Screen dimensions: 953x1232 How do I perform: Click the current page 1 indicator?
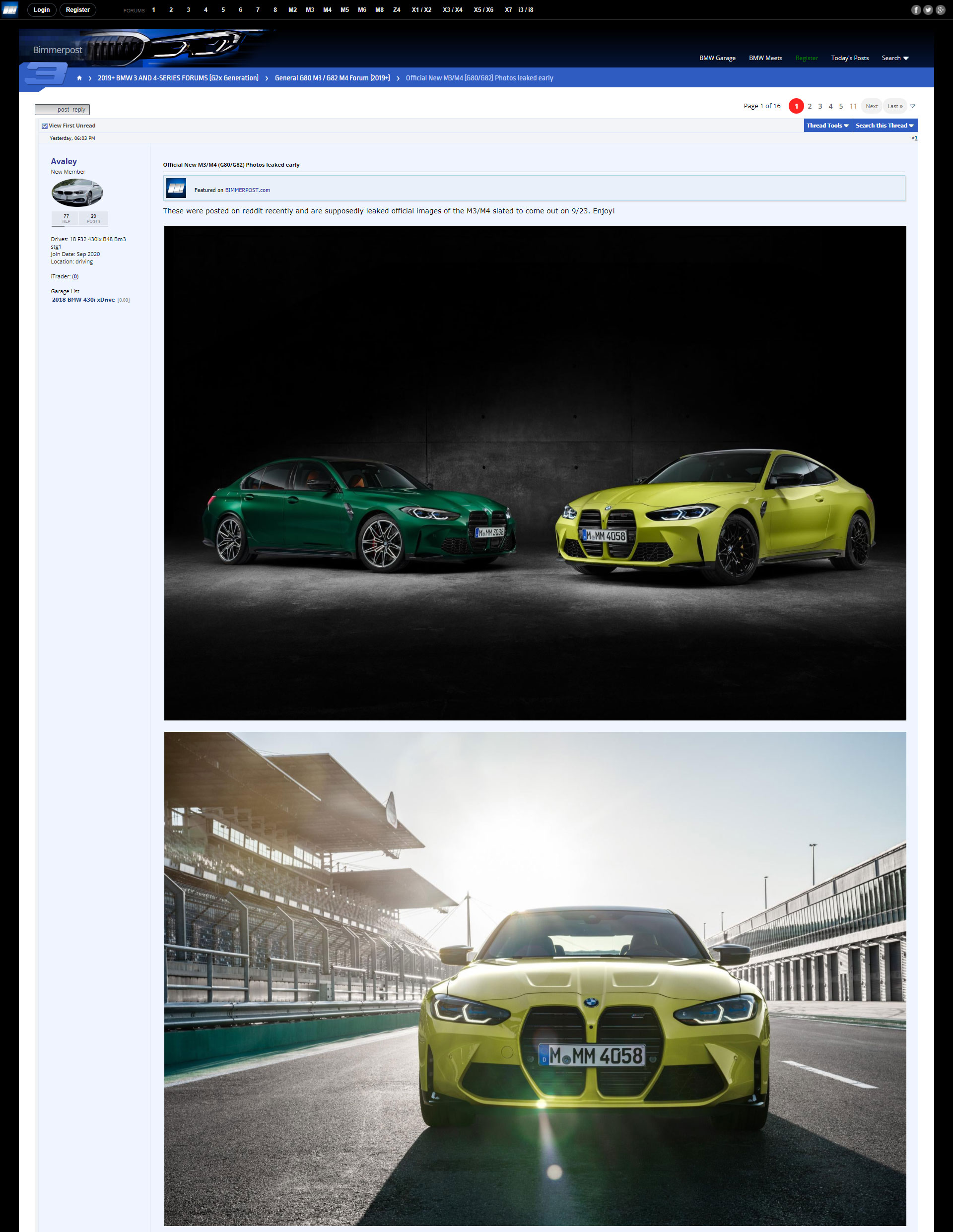[x=796, y=106]
